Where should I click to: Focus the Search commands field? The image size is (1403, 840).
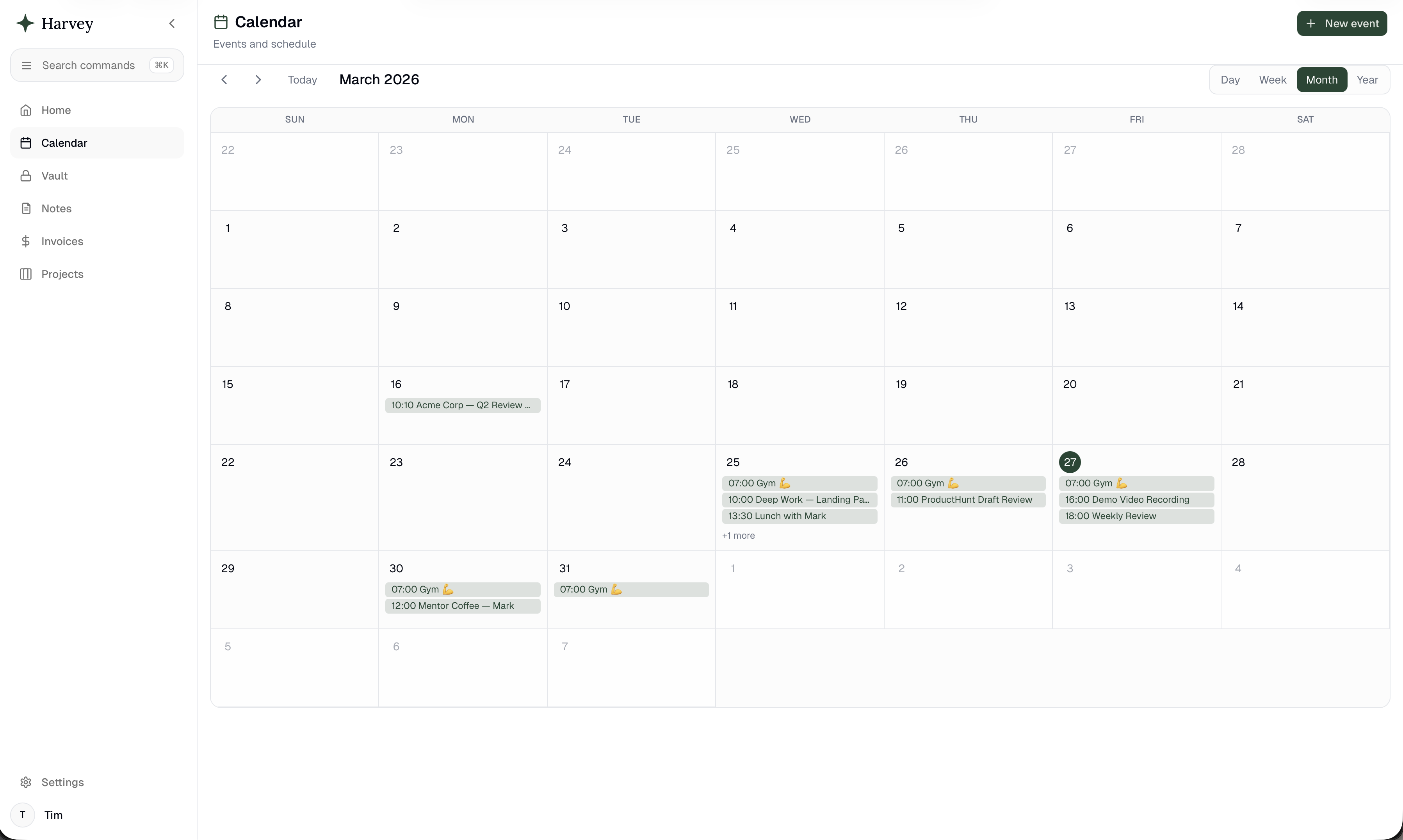coord(88,66)
